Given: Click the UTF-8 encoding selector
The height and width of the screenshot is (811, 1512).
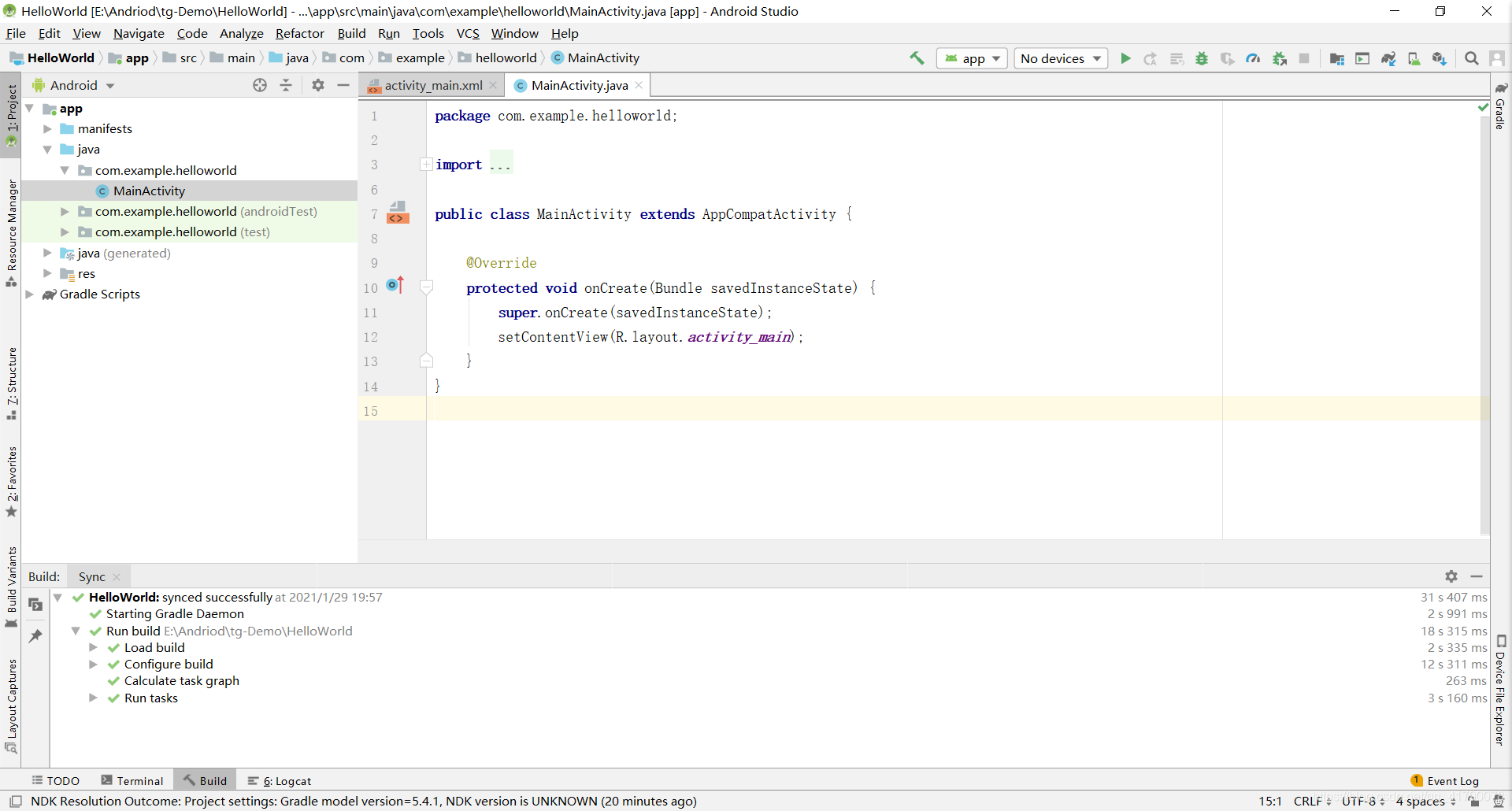Looking at the screenshot, I should coord(1363,802).
